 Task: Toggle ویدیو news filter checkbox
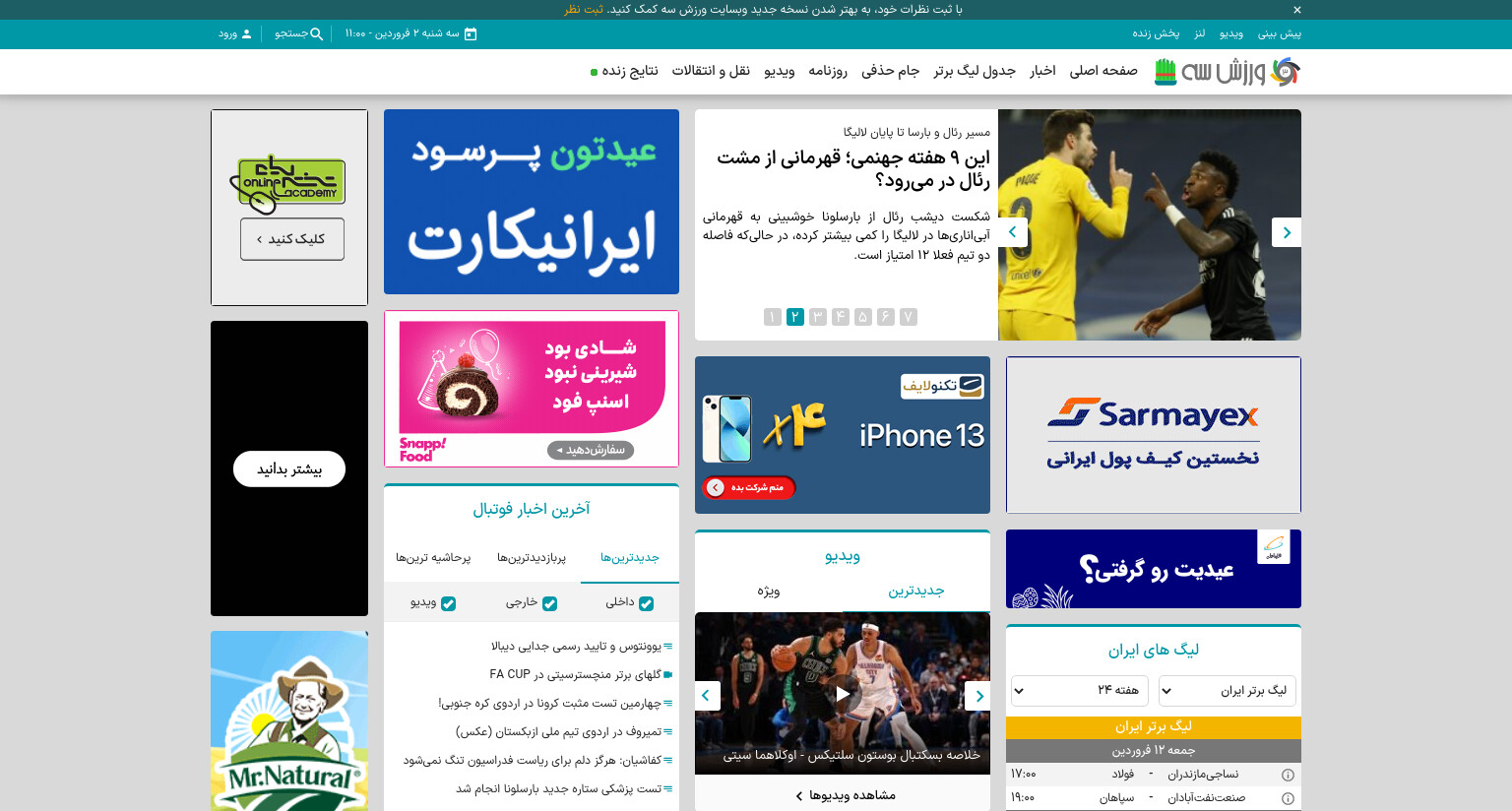pos(448,603)
